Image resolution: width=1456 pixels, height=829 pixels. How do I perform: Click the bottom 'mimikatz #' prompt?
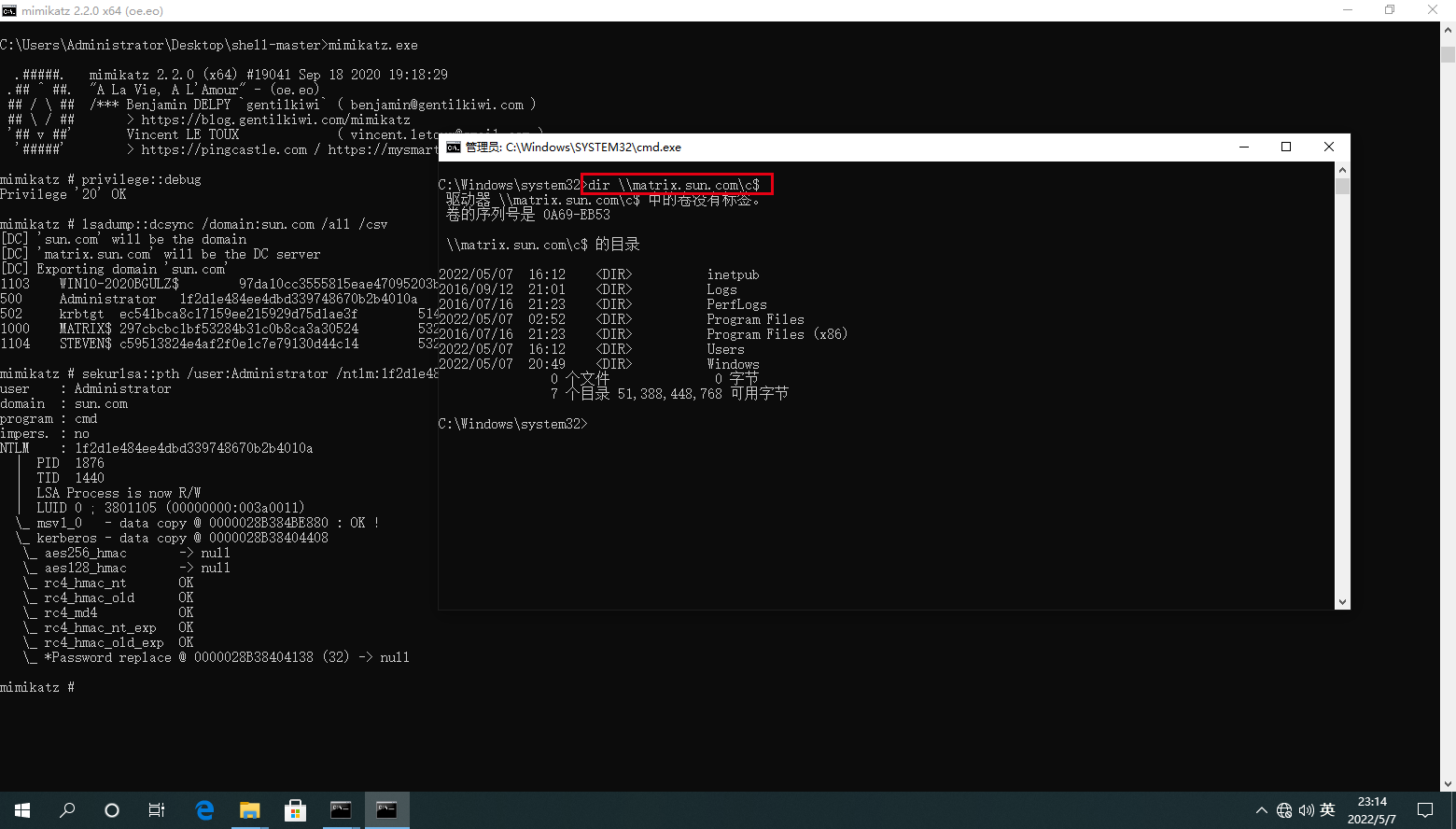[37, 687]
